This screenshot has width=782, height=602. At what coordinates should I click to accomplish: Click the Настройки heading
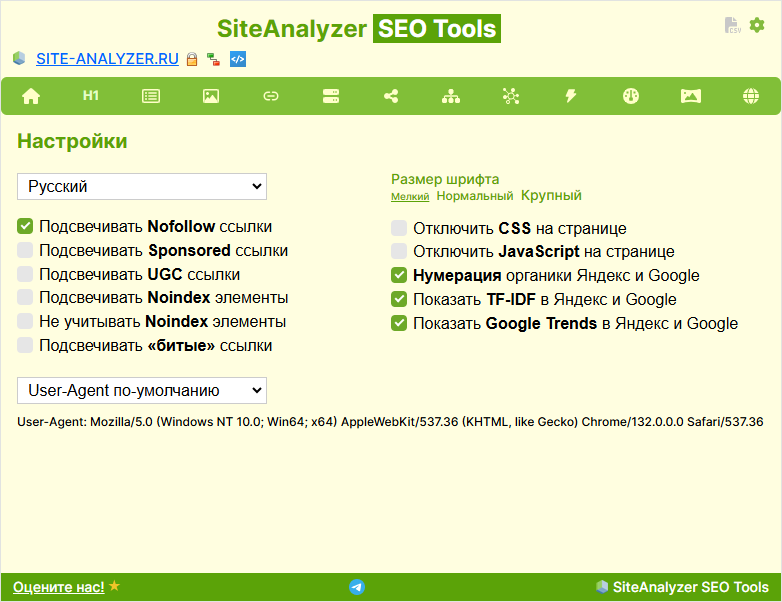[x=72, y=141]
